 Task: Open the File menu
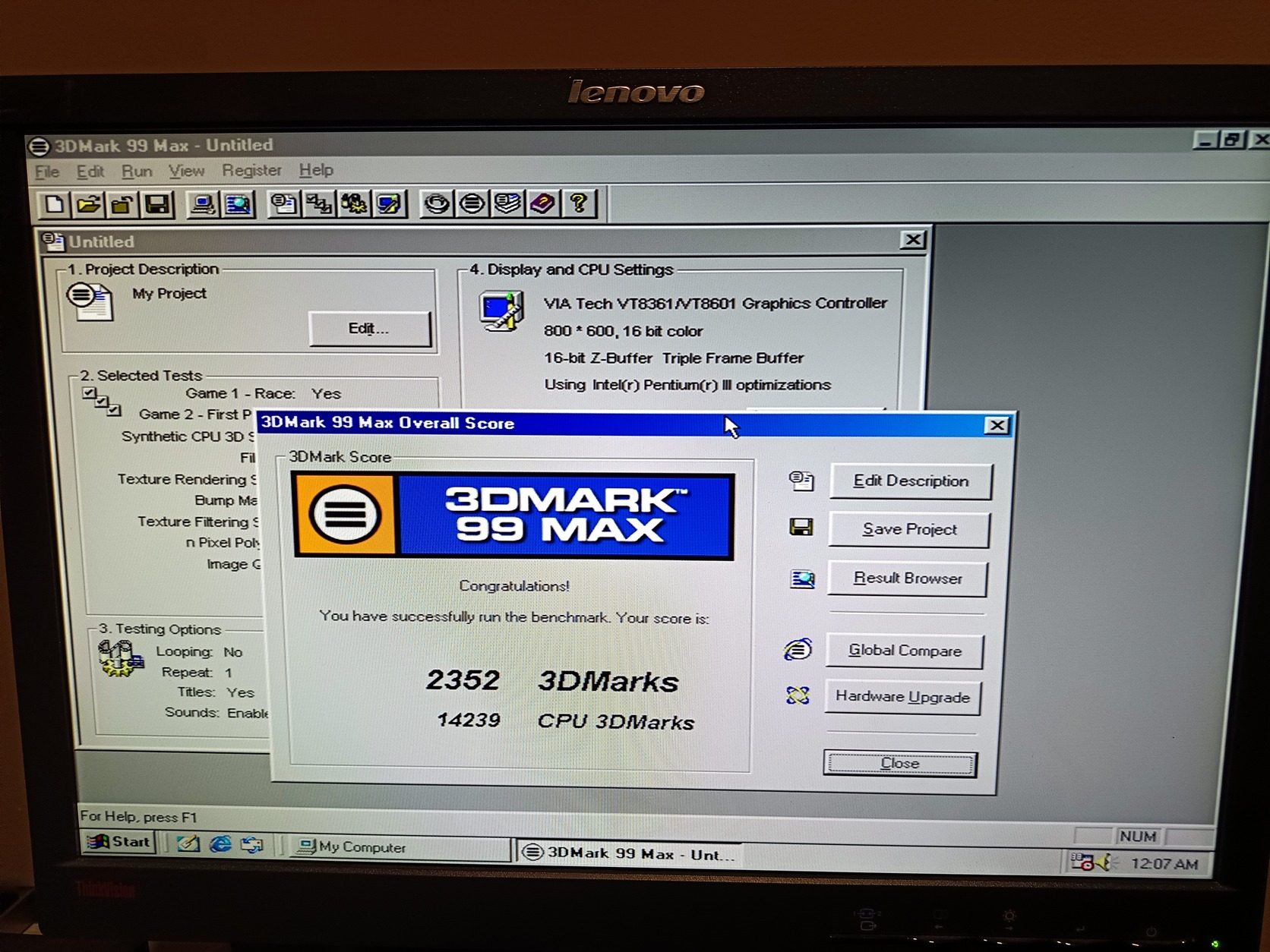(47, 172)
